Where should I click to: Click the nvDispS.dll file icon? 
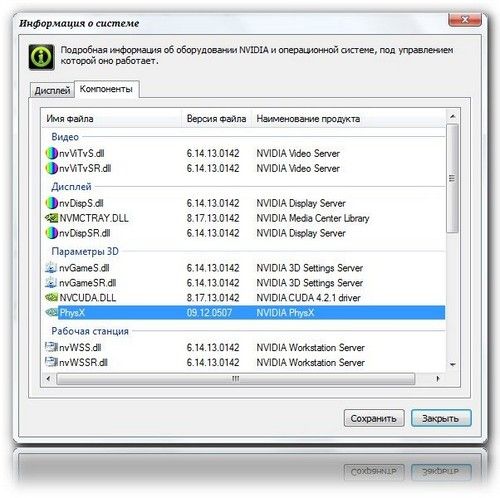tap(51, 203)
